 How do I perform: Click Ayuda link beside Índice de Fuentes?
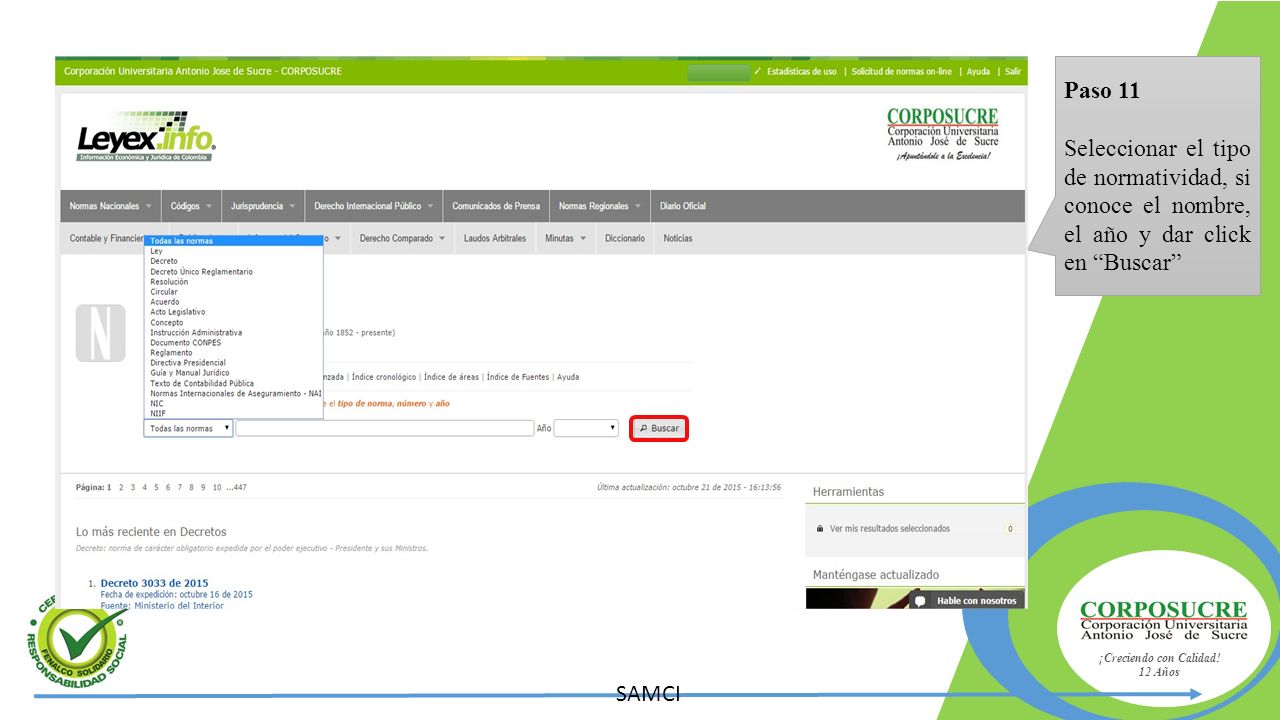coord(568,377)
